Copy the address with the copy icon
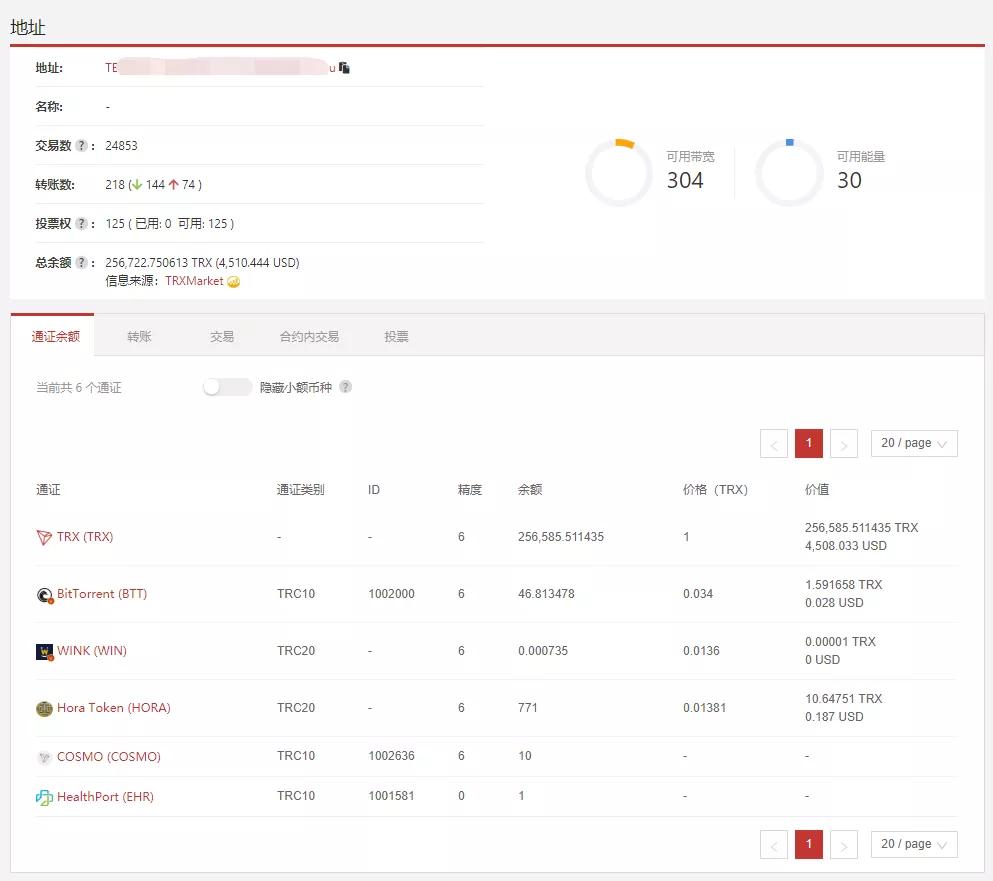 pyautogui.click(x=345, y=68)
